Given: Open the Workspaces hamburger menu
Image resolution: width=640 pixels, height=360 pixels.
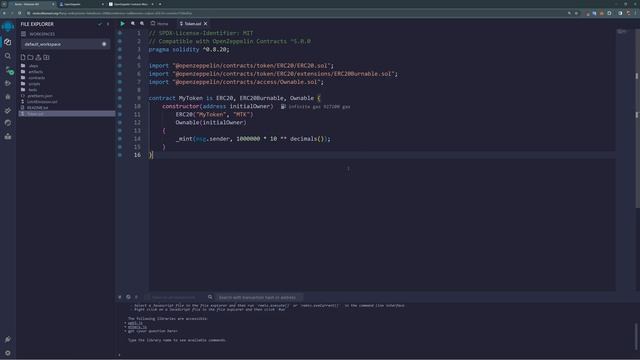Looking at the screenshot, I should click(x=23, y=34).
